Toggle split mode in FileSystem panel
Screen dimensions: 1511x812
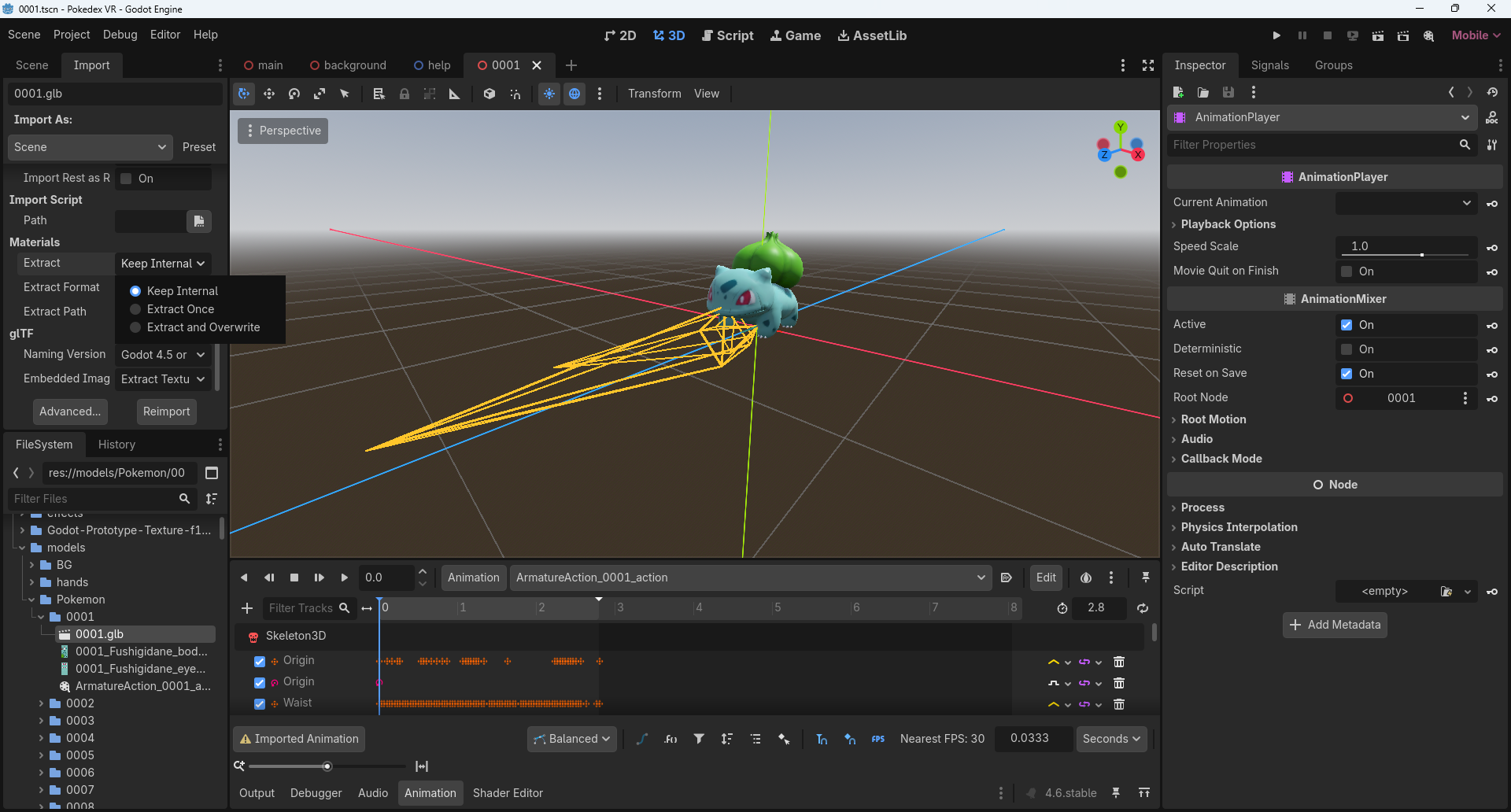click(212, 473)
